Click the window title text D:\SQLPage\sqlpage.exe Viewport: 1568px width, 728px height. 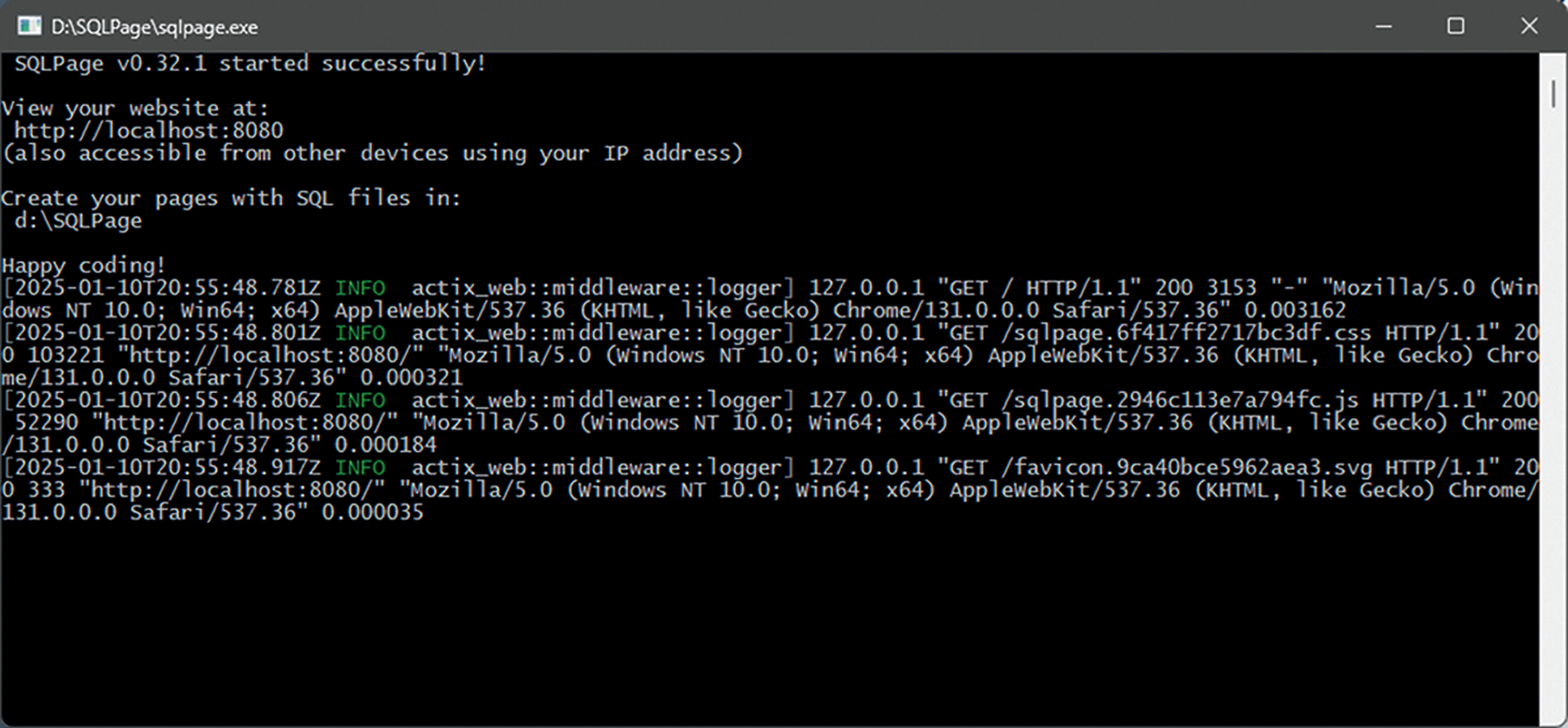point(154,27)
